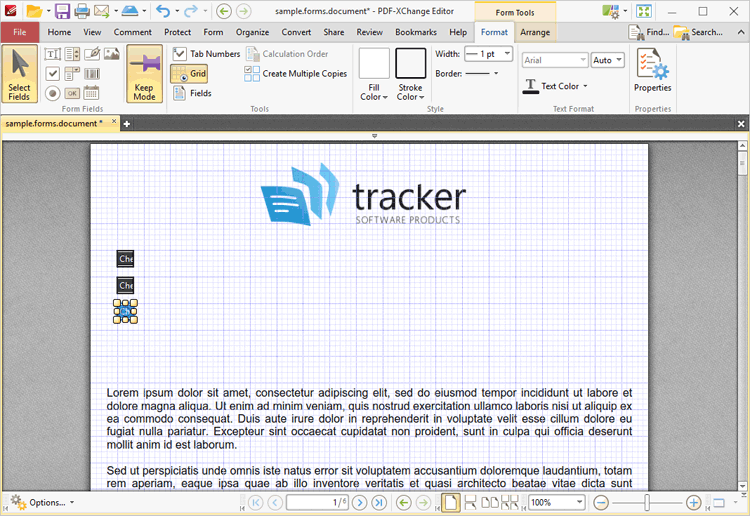The image size is (750, 516).
Task: Click the page number field
Action: pyautogui.click(x=317, y=502)
